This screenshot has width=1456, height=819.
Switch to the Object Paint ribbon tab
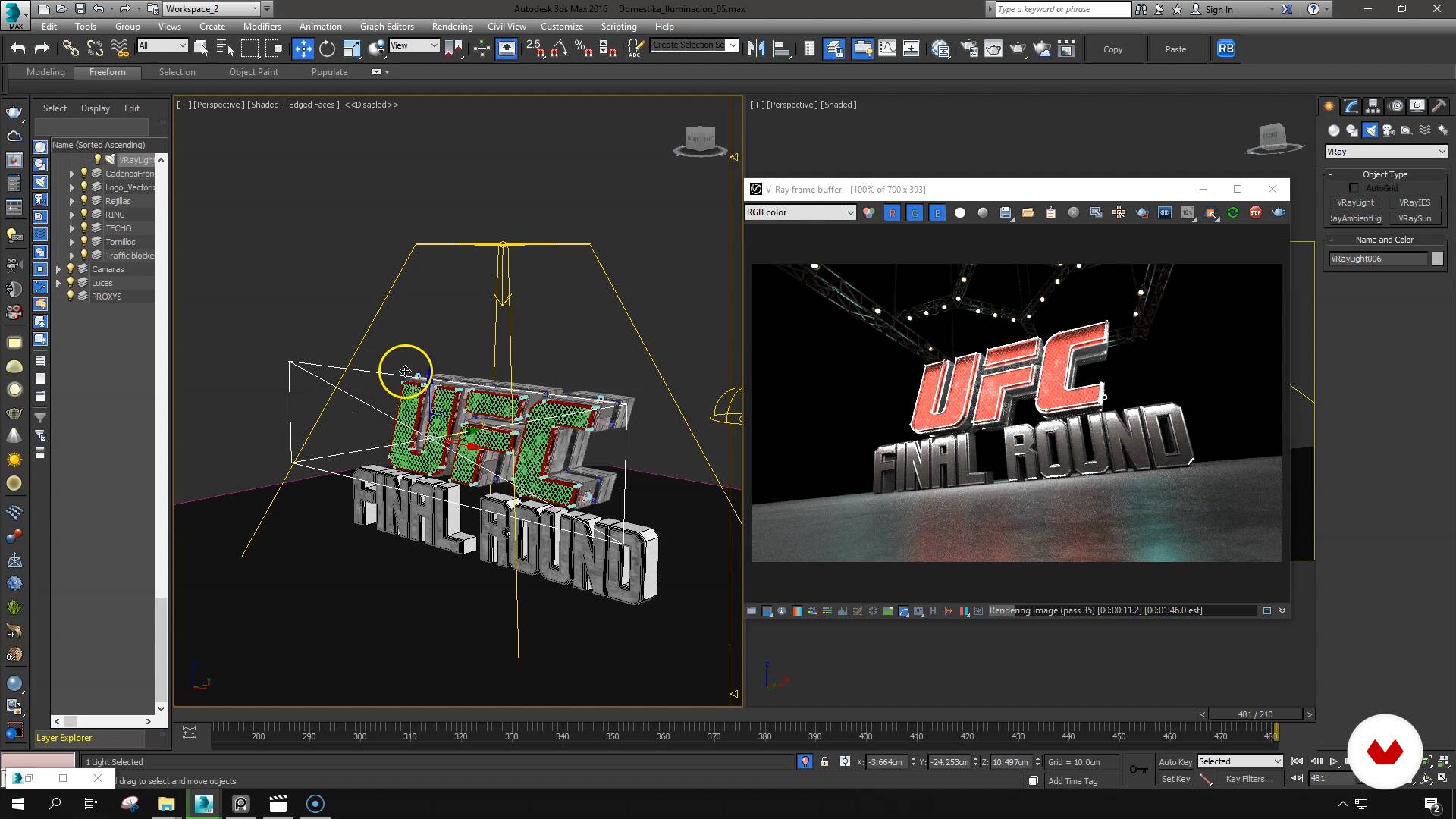coord(253,72)
